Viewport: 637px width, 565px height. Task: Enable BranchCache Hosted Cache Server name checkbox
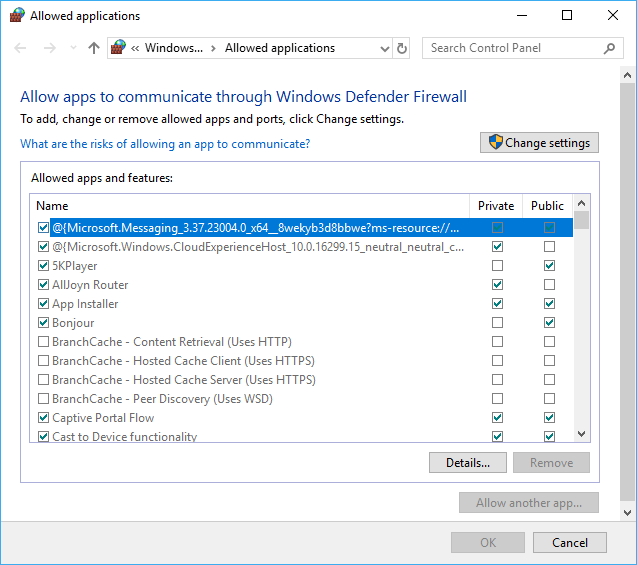43,379
